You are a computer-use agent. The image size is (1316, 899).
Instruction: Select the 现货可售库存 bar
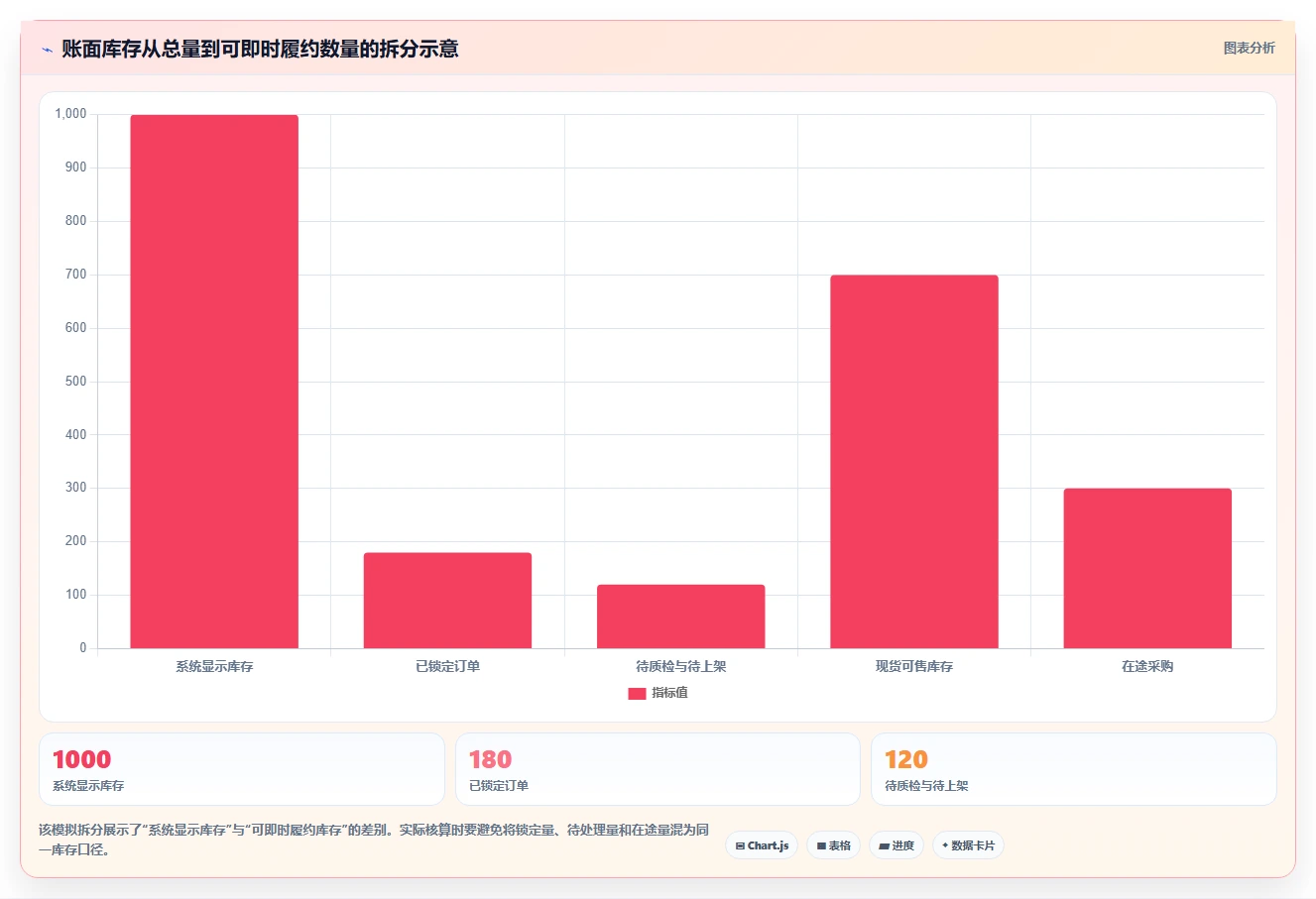click(x=913, y=462)
